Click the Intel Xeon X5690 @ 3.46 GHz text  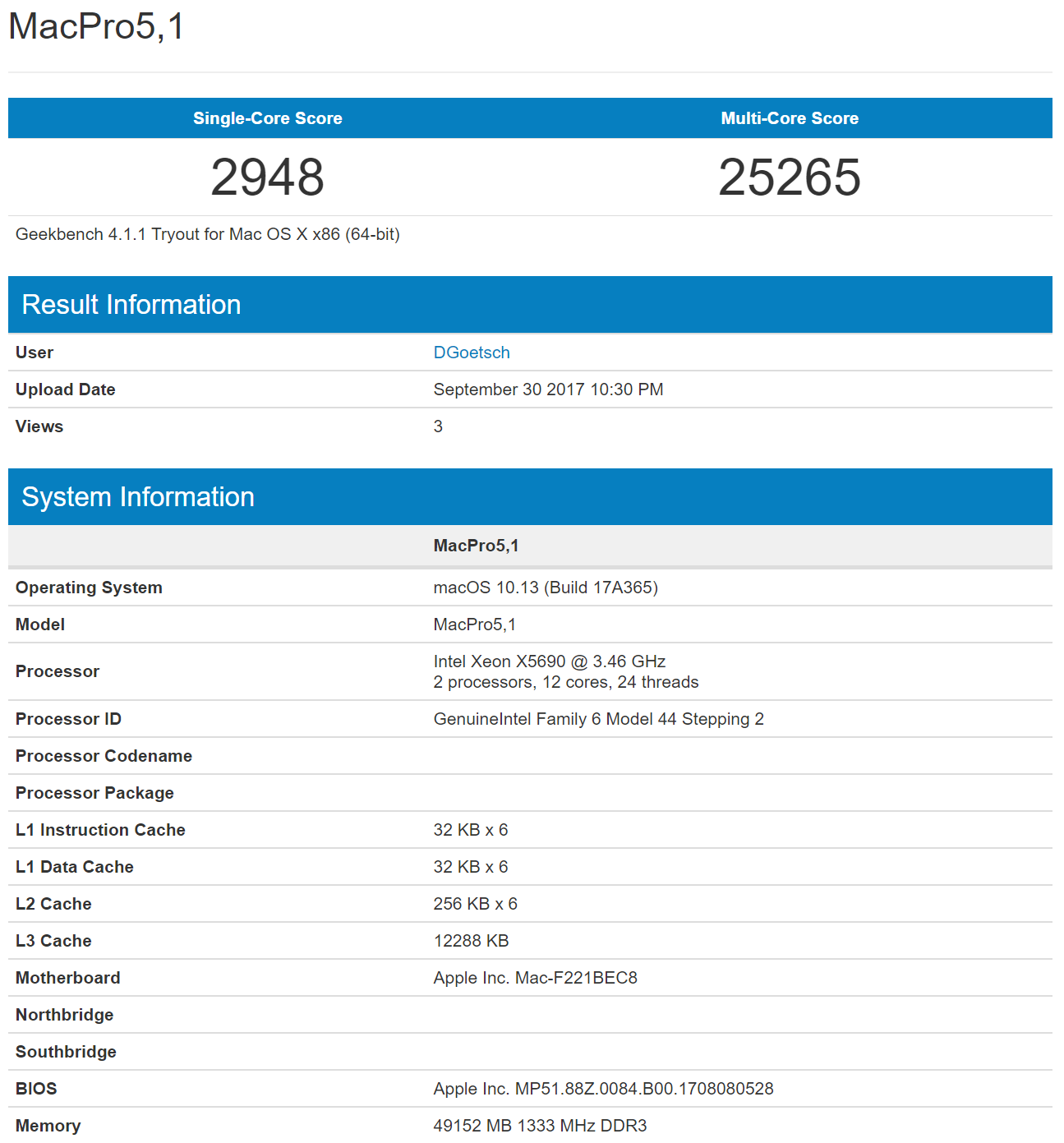[x=550, y=661]
